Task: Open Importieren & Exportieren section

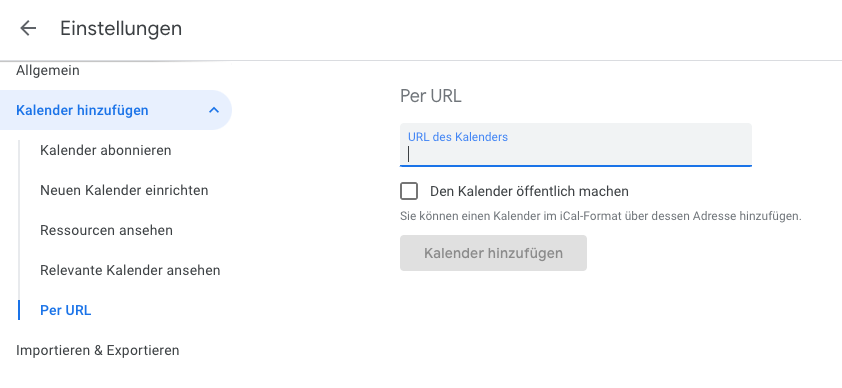Action: coord(98,351)
